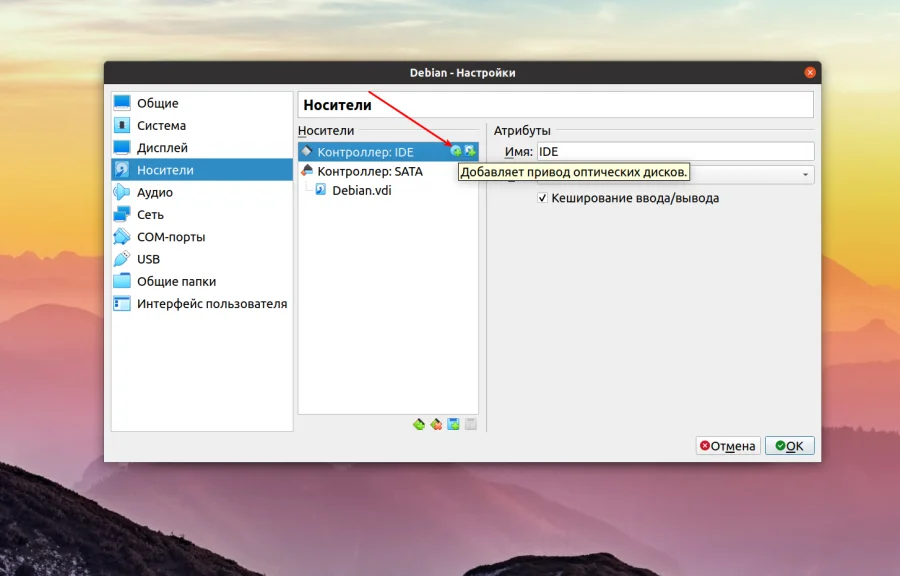This screenshot has width=900, height=576.
Task: Click the Носители sidebar icon
Action: tap(122, 170)
